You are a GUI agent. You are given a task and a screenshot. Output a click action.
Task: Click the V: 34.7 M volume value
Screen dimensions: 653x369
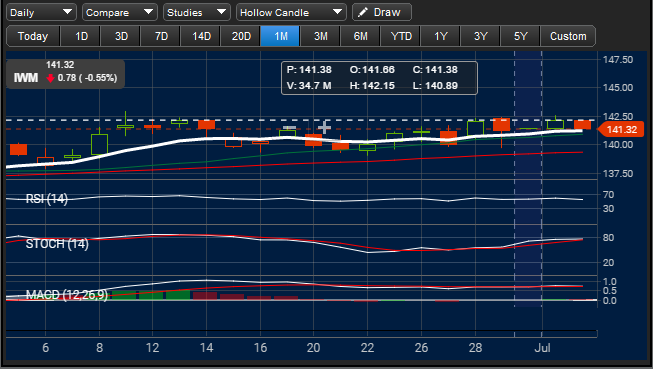(x=309, y=86)
